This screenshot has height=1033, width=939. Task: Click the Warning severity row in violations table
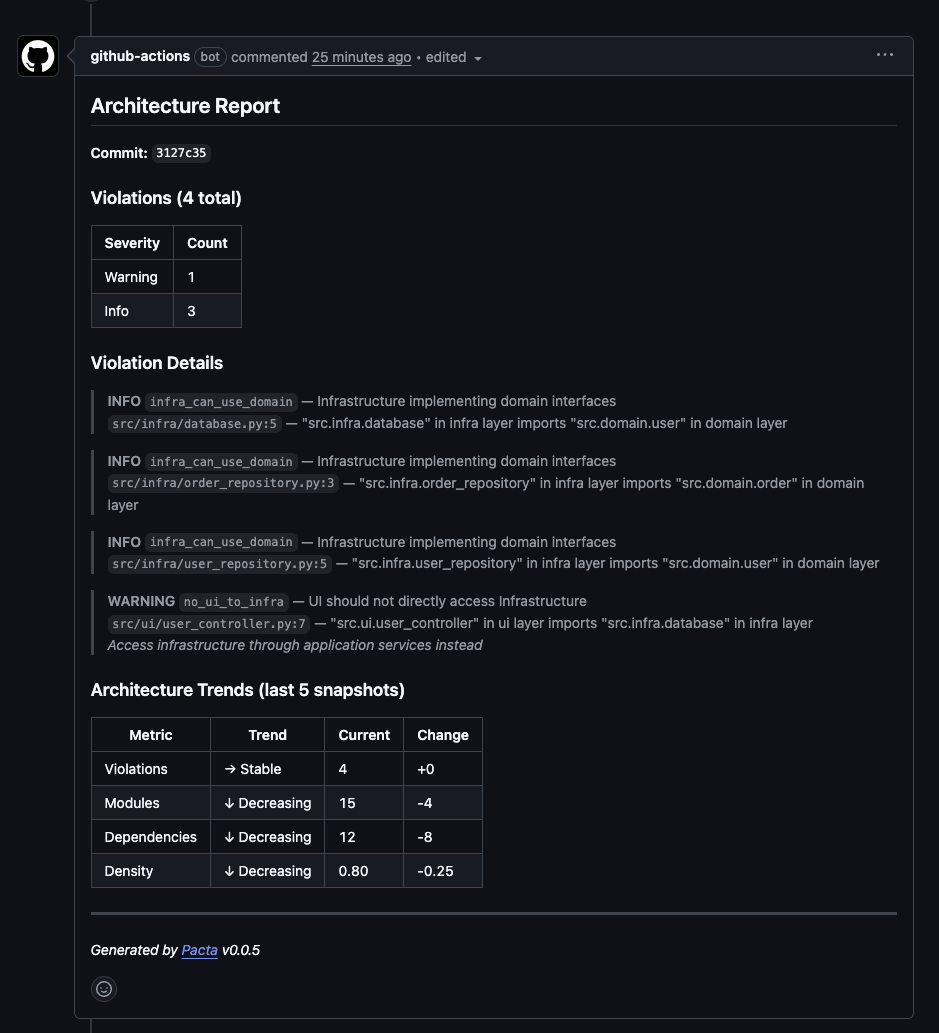[131, 277]
